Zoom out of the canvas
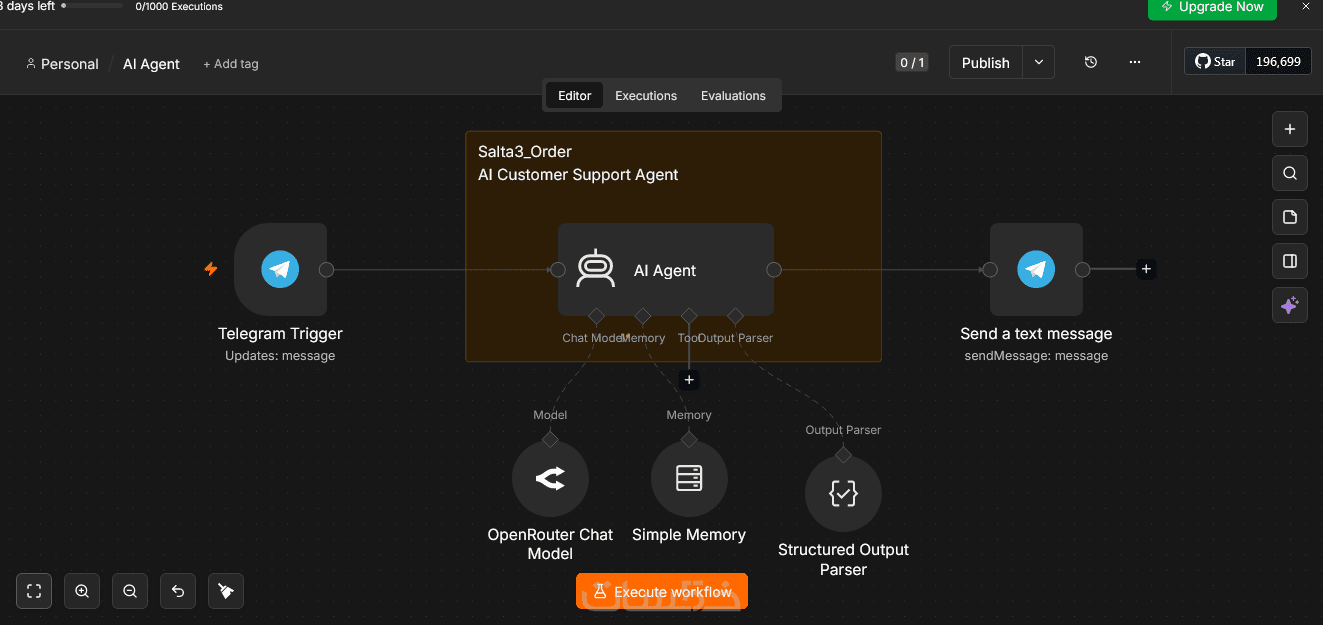The height and width of the screenshot is (625, 1323). point(130,591)
